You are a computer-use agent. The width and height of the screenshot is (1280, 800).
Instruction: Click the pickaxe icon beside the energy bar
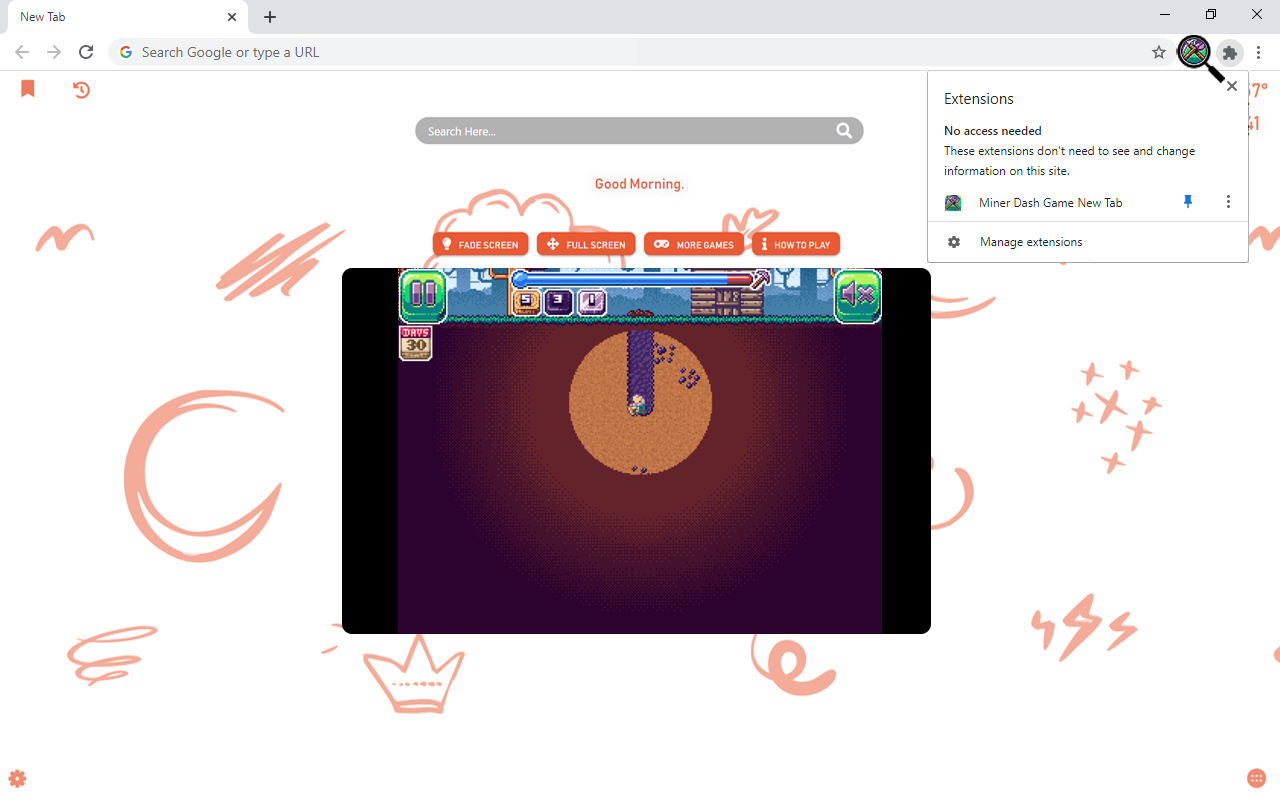pyautogui.click(x=762, y=280)
